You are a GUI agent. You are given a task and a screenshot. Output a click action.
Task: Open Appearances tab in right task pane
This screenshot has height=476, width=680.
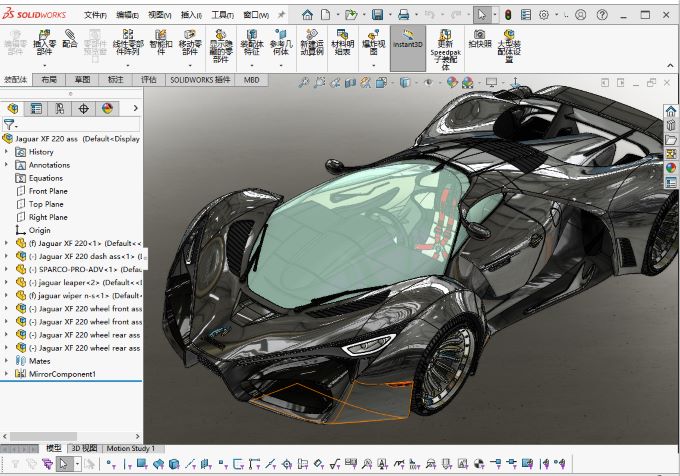671,168
